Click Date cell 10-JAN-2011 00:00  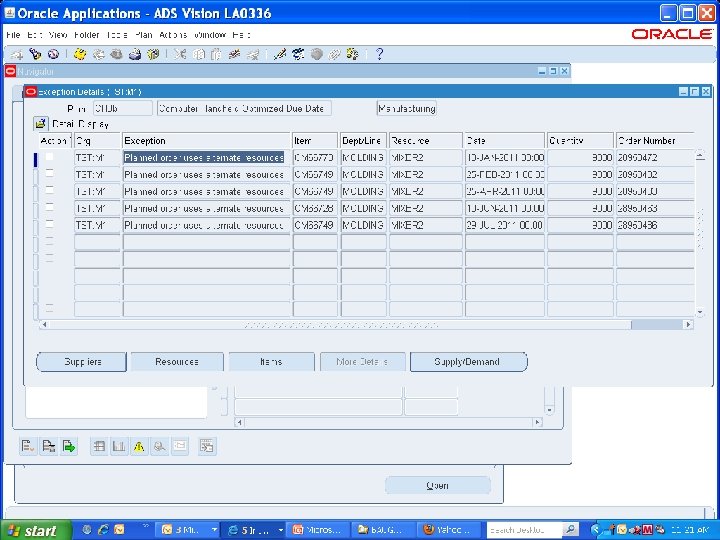505,158
